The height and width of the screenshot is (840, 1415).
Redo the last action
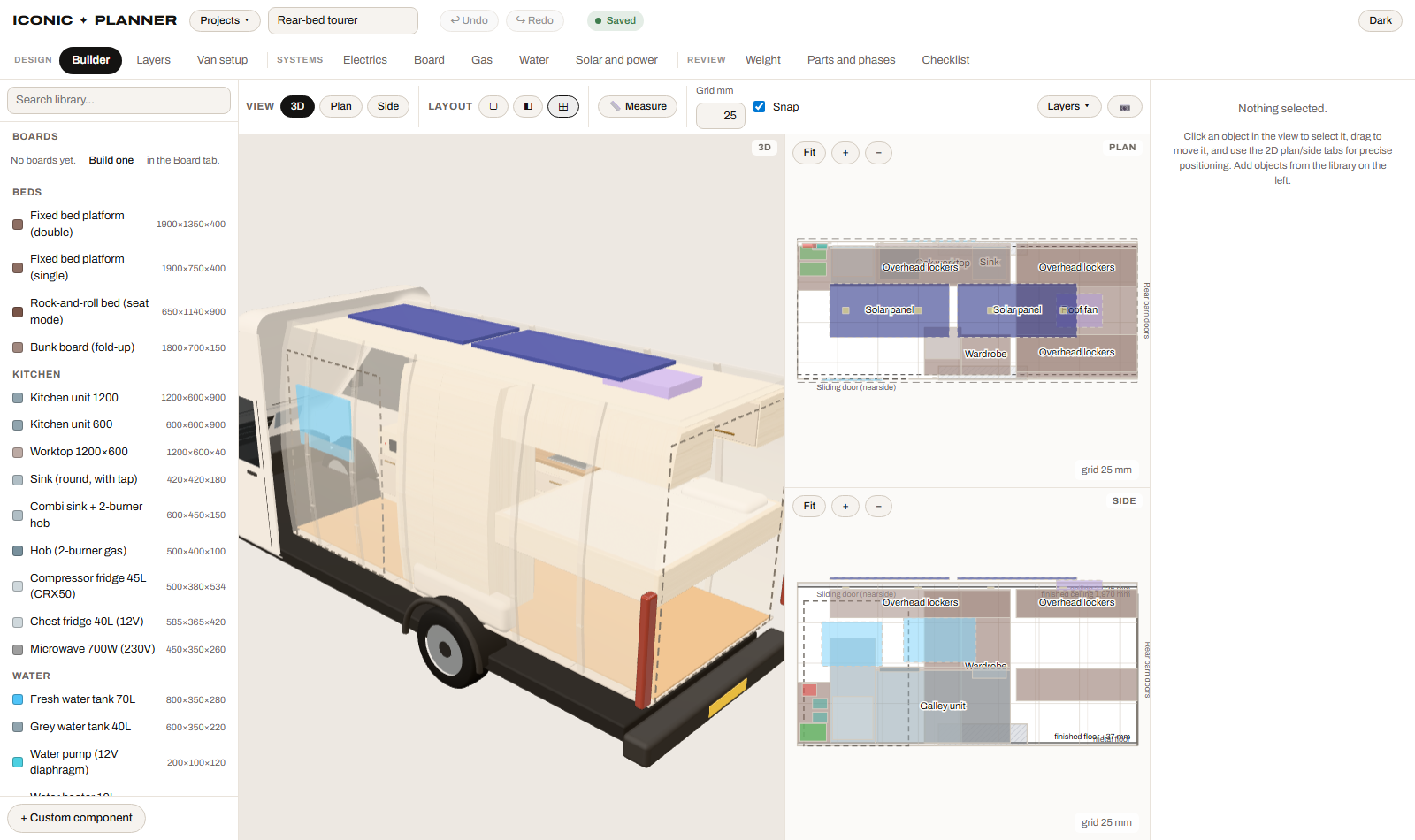tap(535, 20)
